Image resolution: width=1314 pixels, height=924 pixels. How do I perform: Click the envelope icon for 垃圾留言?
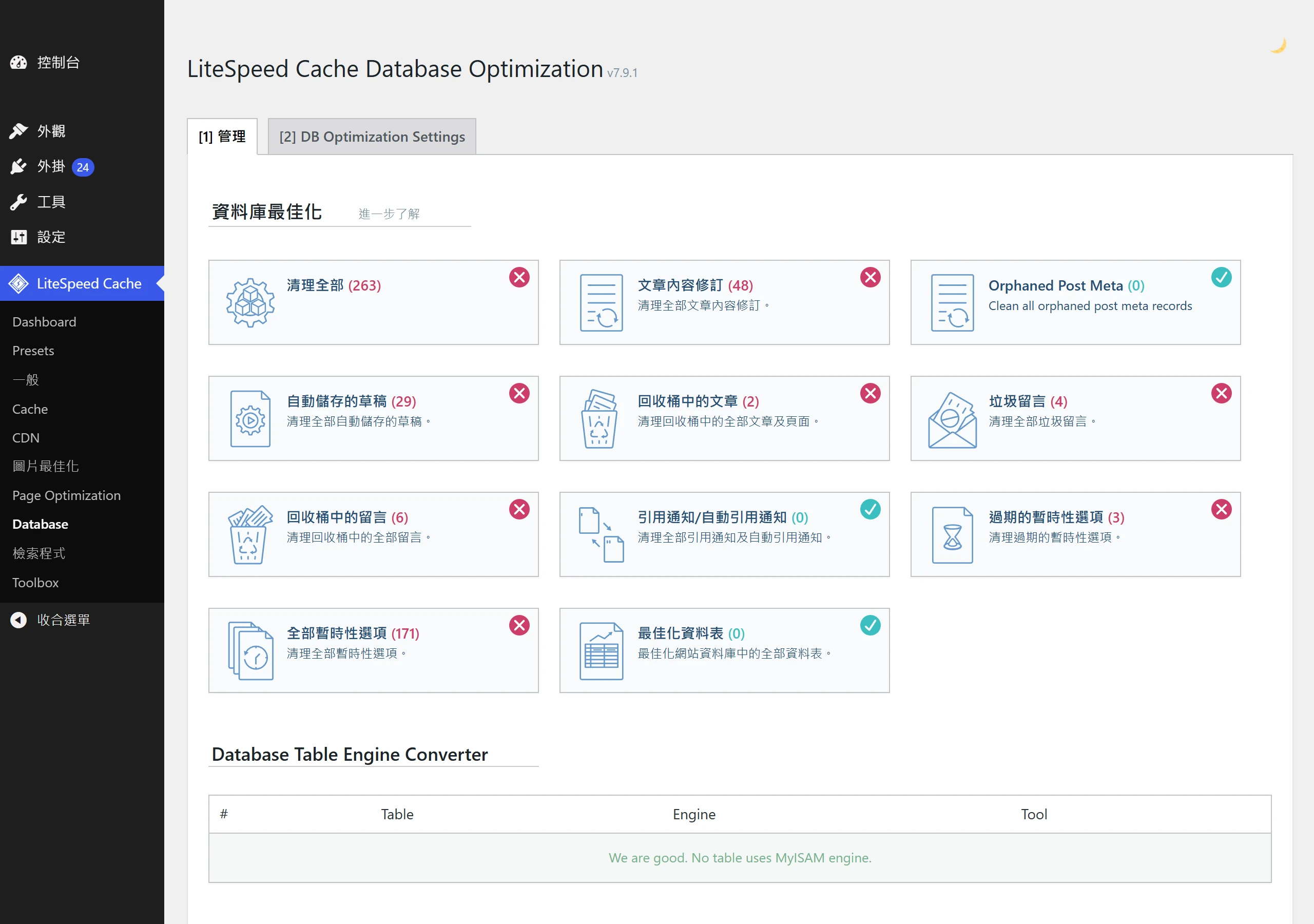(952, 419)
